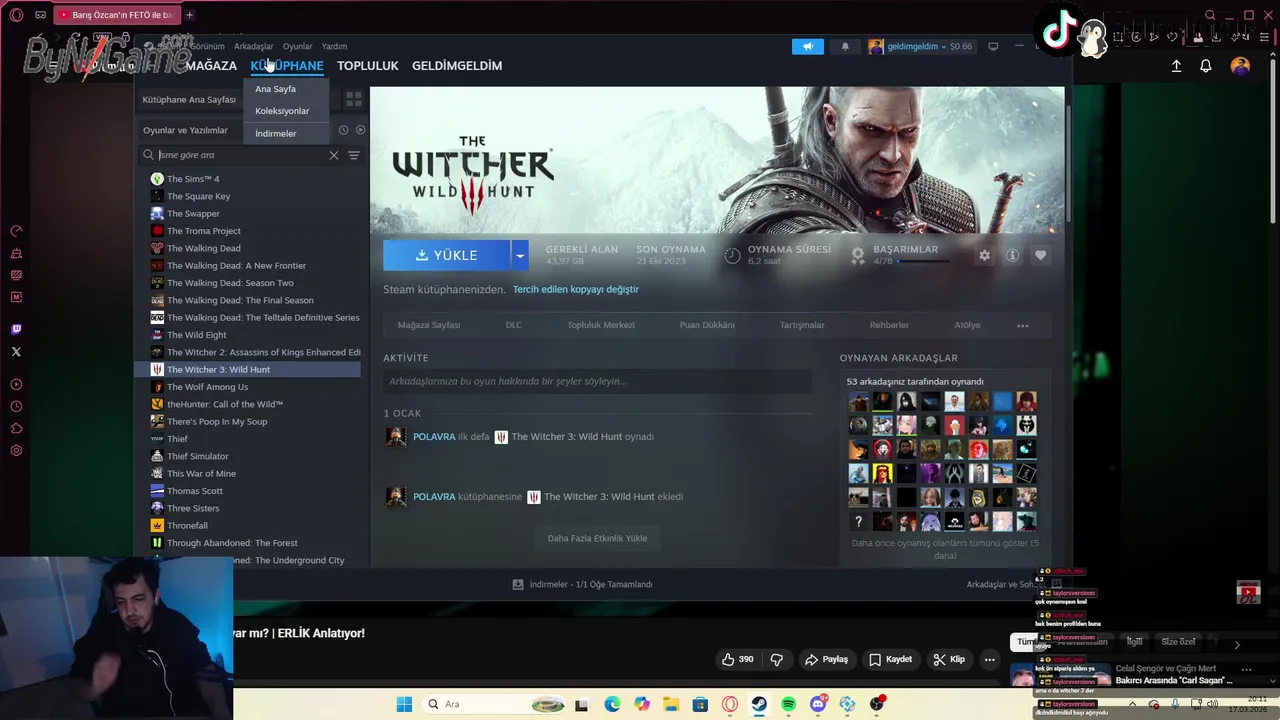1280x720 pixels.
Task: Open İndirmeler status in Steam bottom bar
Action: click(582, 584)
